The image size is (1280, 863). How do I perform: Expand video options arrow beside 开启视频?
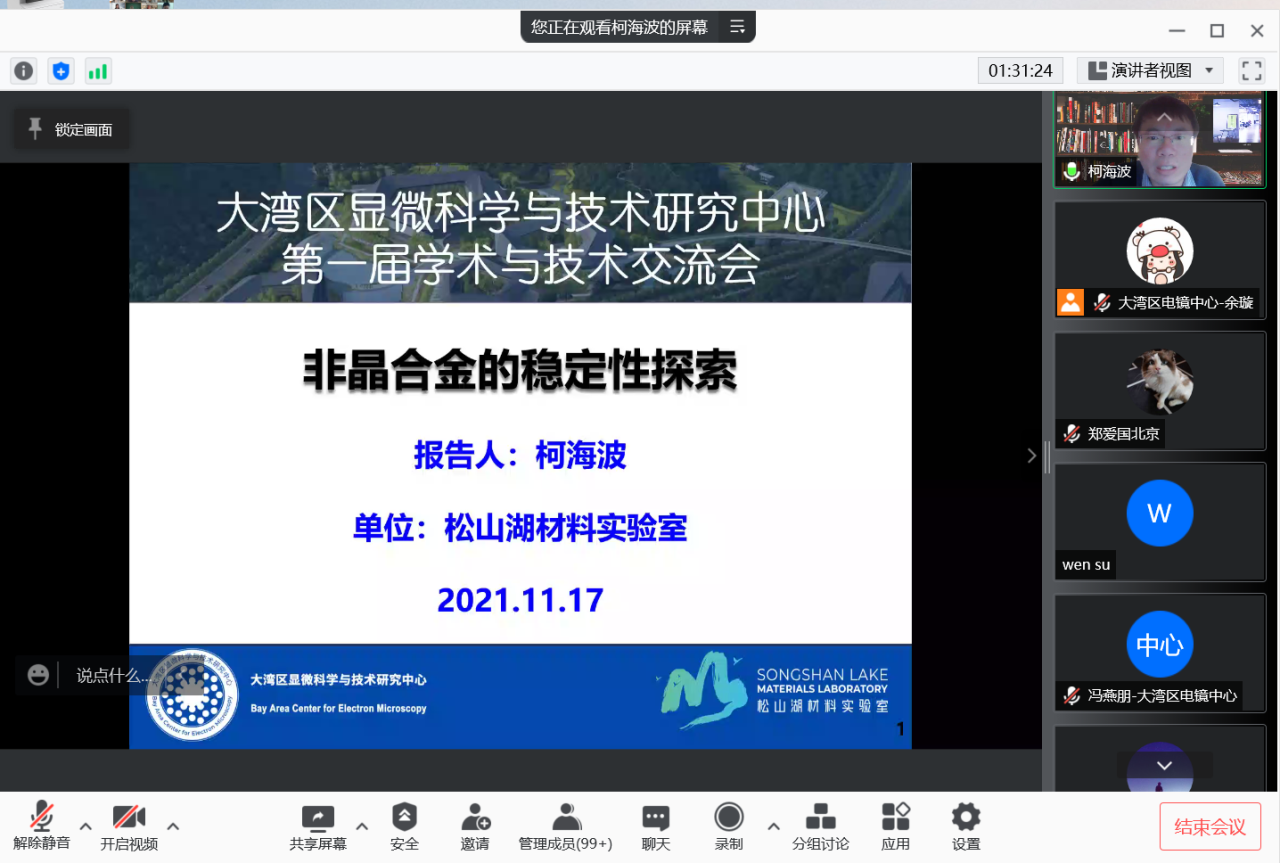(x=173, y=826)
